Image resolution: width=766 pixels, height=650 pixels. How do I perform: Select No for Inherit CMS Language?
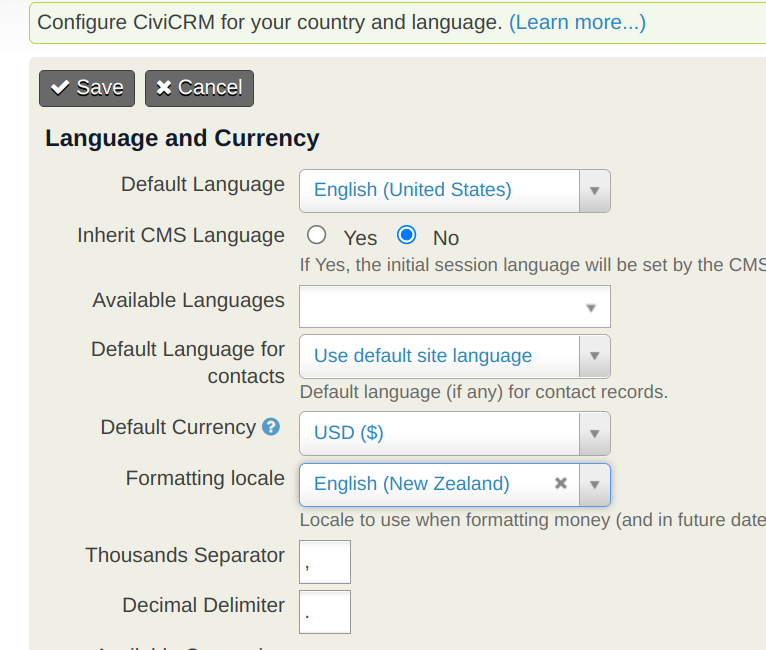pos(407,236)
